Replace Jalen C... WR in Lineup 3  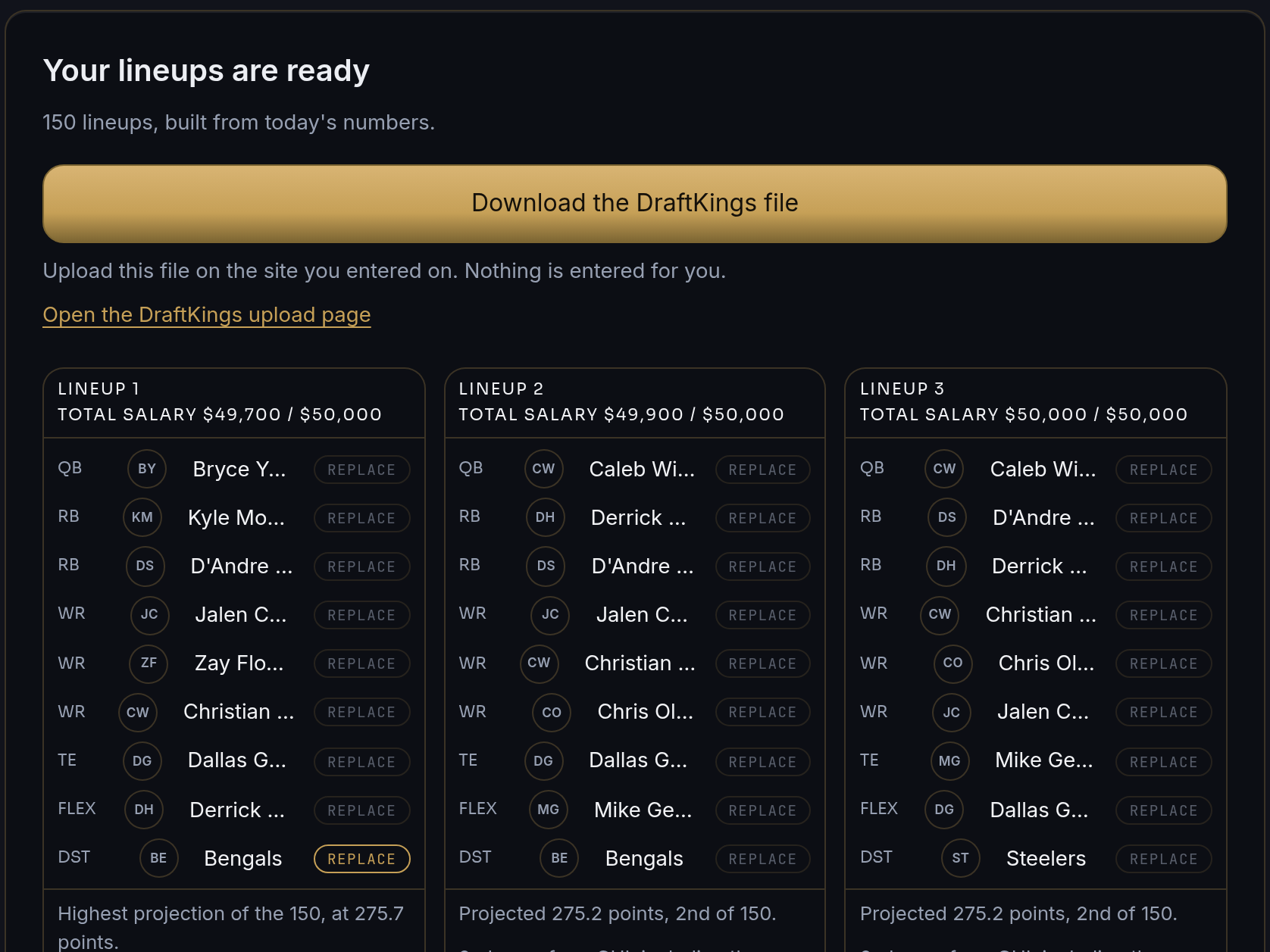1163,712
